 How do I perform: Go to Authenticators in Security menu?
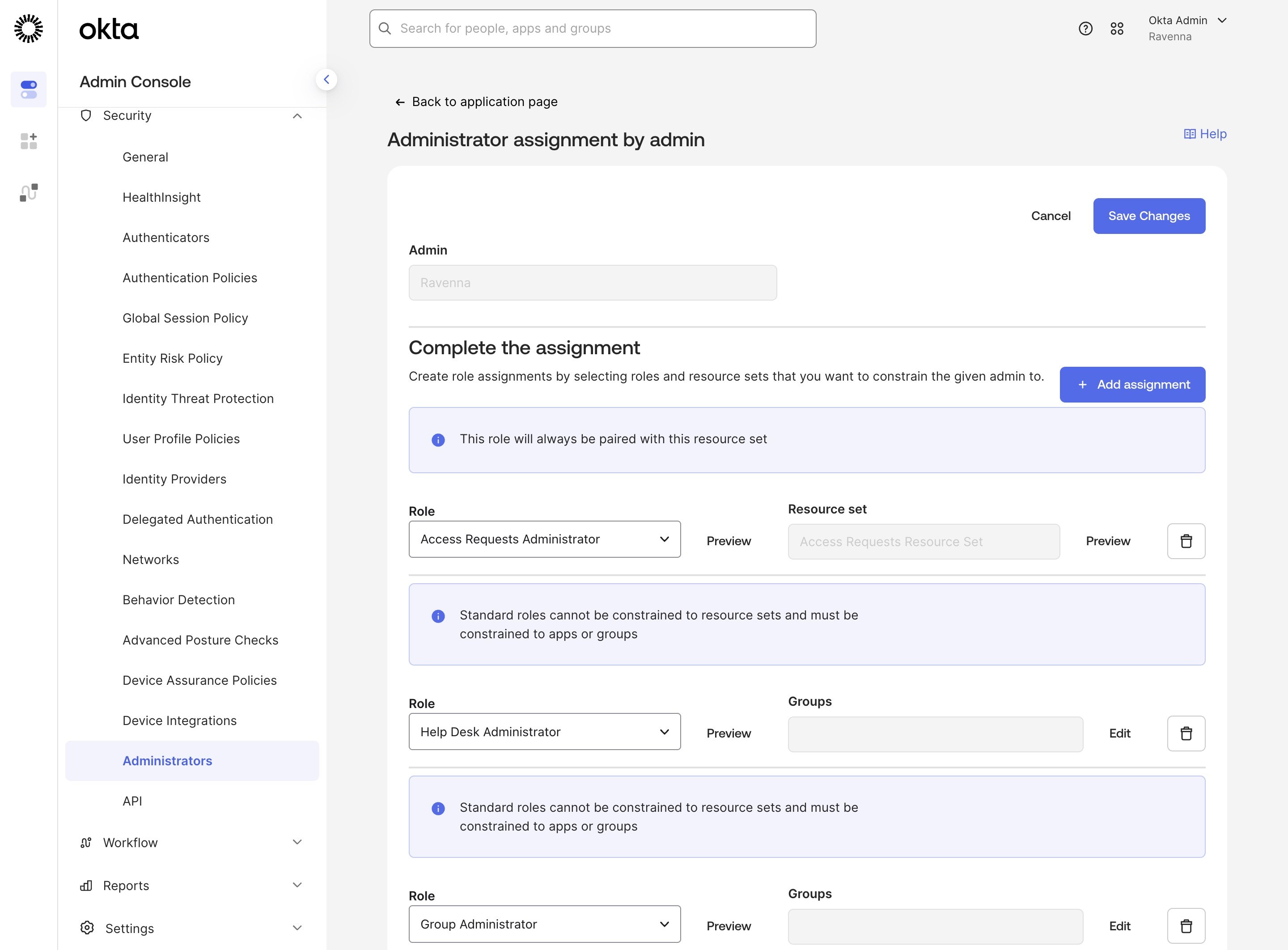point(165,237)
